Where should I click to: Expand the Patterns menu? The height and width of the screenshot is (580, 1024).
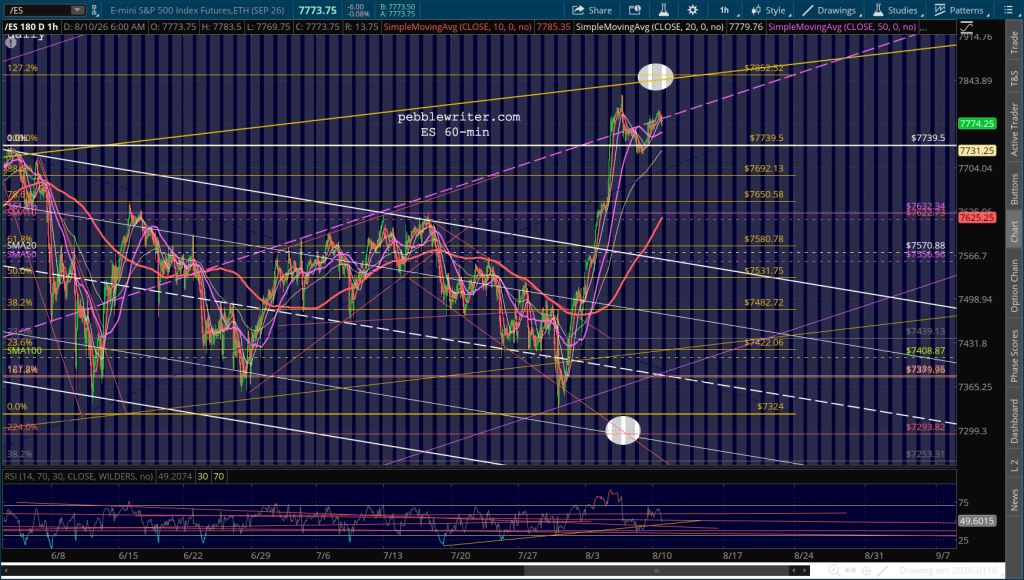pos(962,10)
